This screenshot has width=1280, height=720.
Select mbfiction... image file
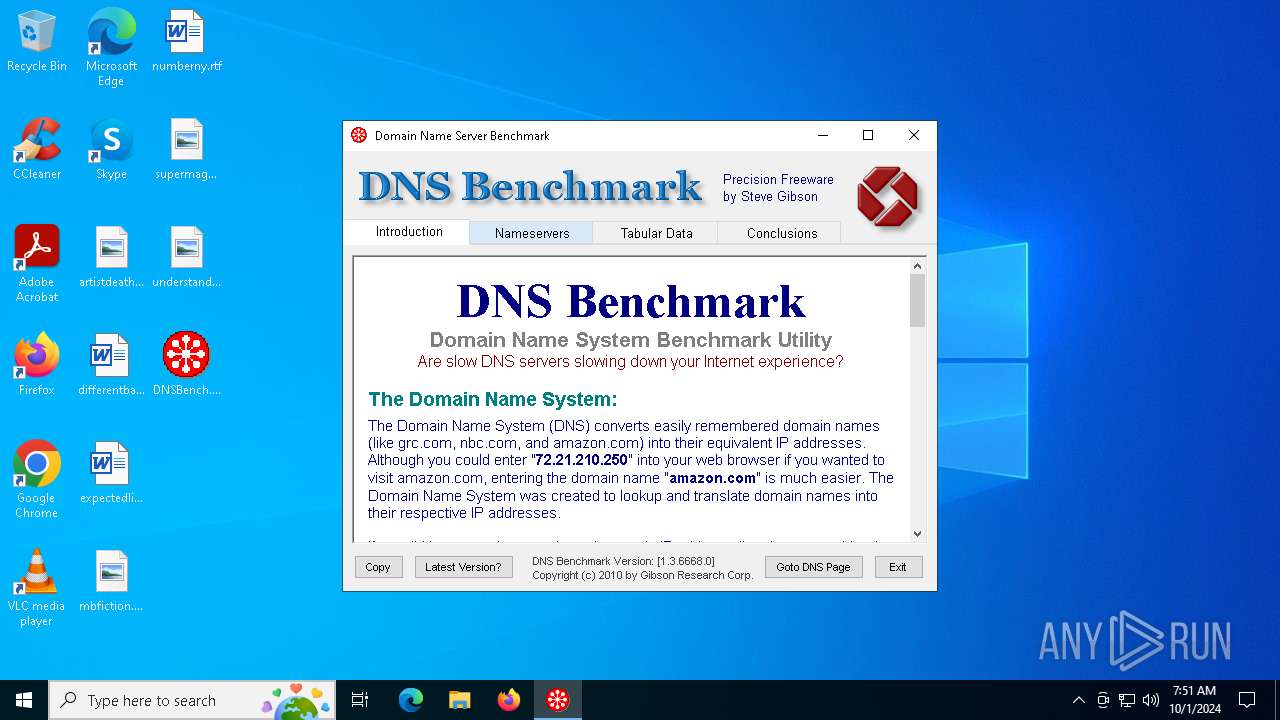click(x=111, y=582)
